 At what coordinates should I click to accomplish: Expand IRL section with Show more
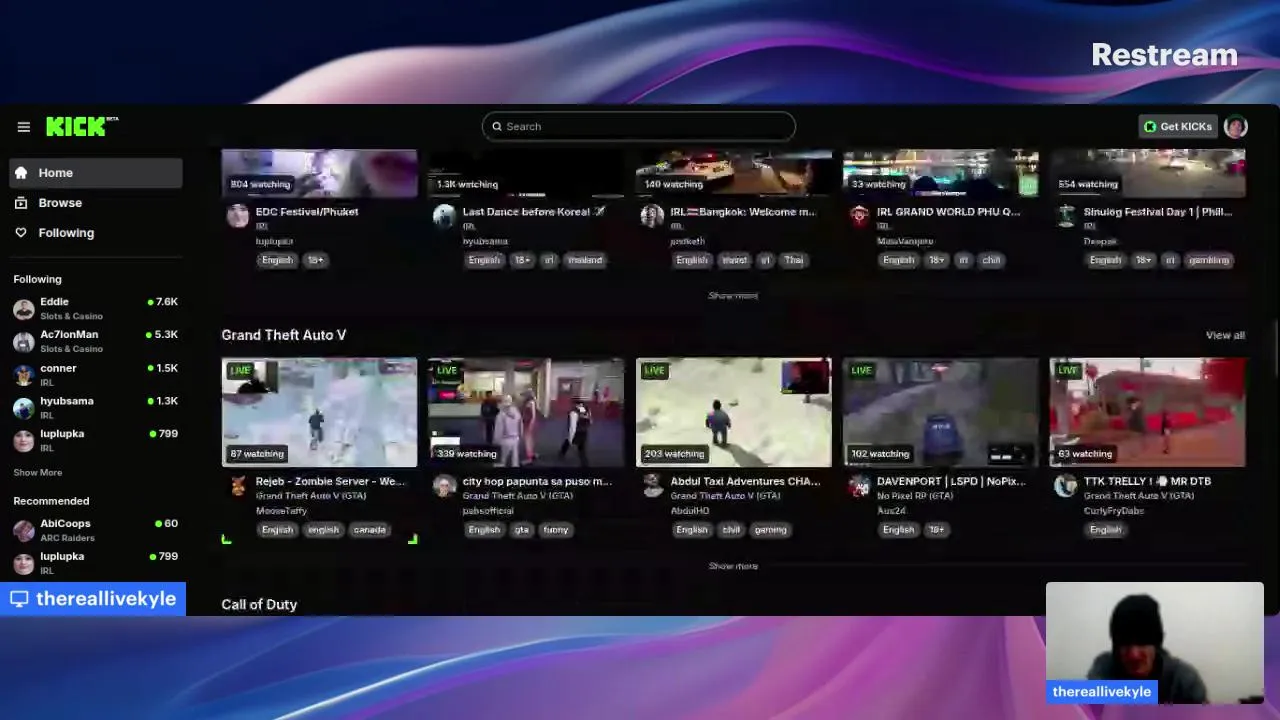point(733,296)
